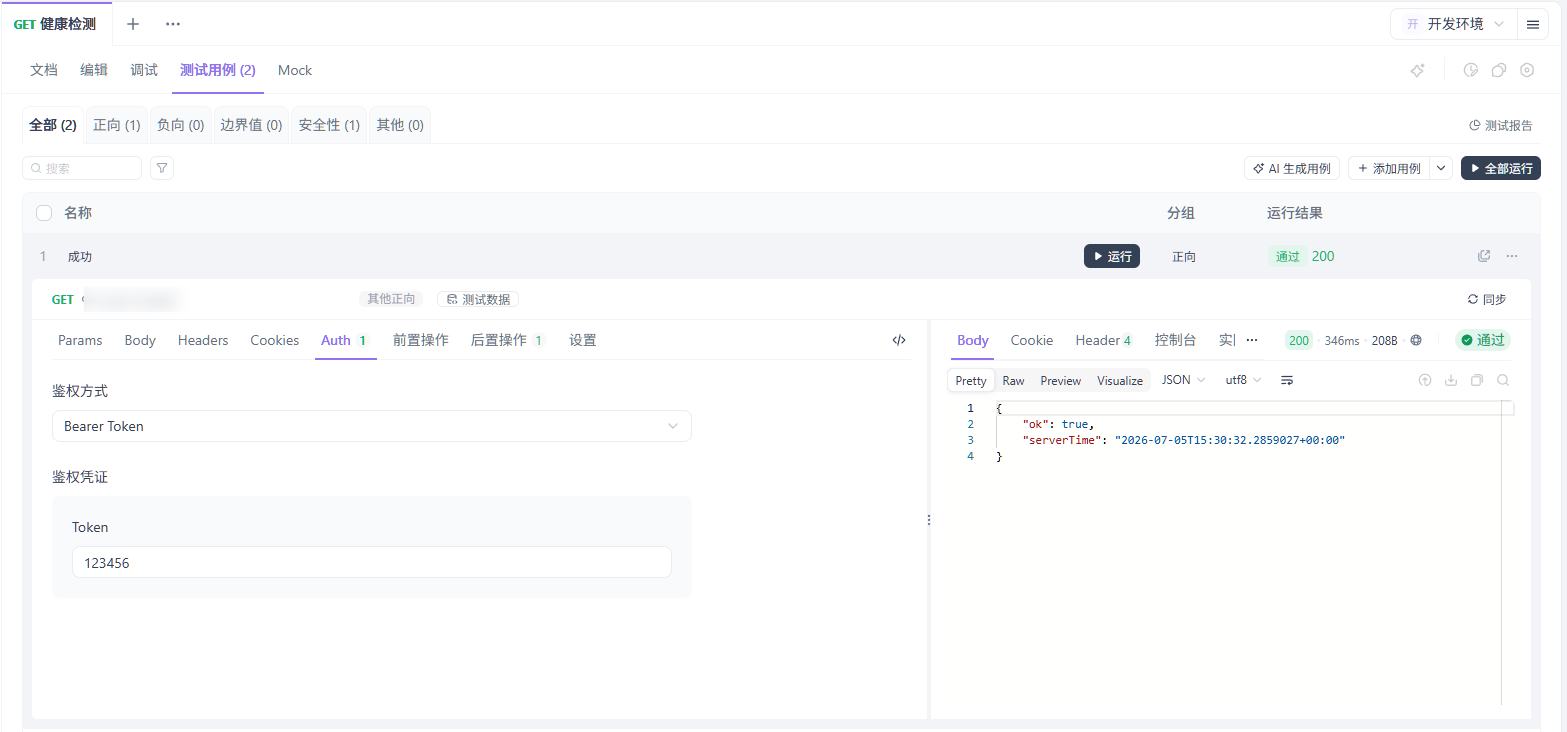Switch response view to Visualize
This screenshot has height=732, width=1567.
point(1120,380)
